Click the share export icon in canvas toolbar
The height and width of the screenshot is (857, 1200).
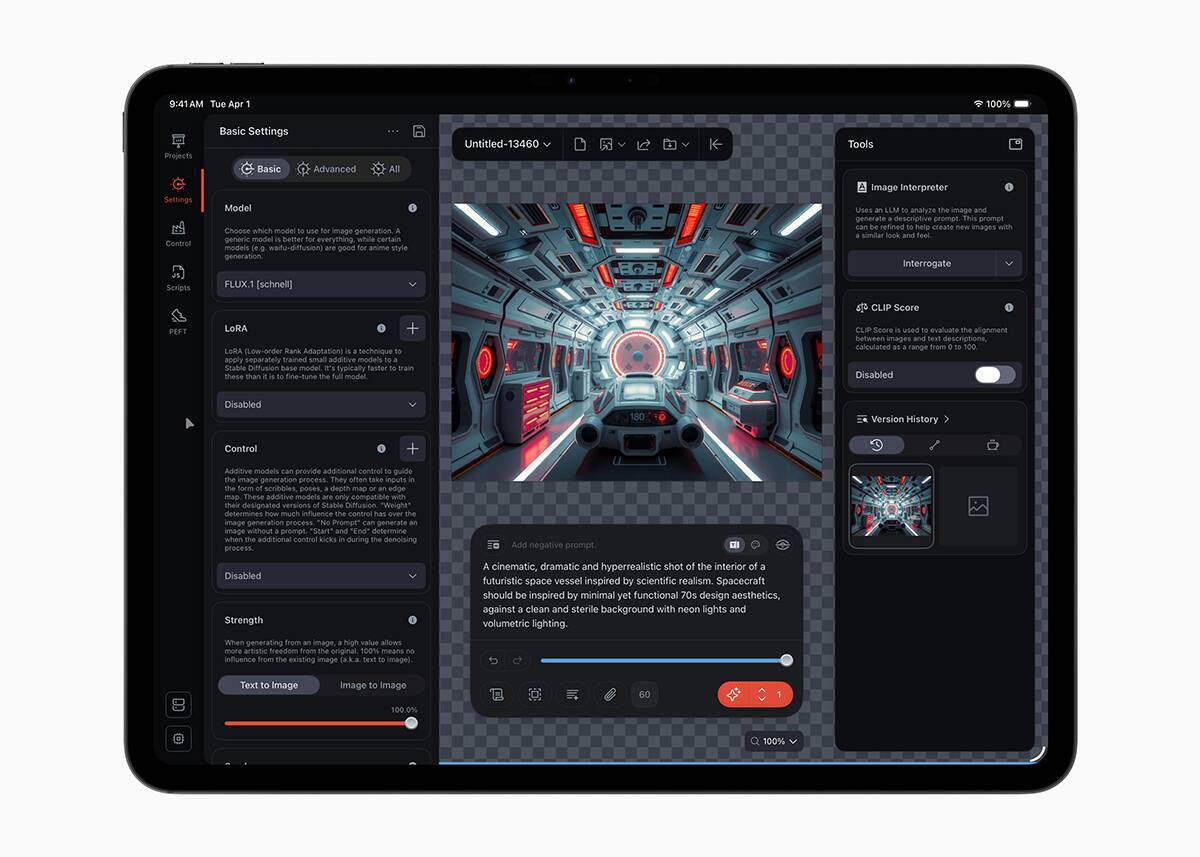[643, 144]
